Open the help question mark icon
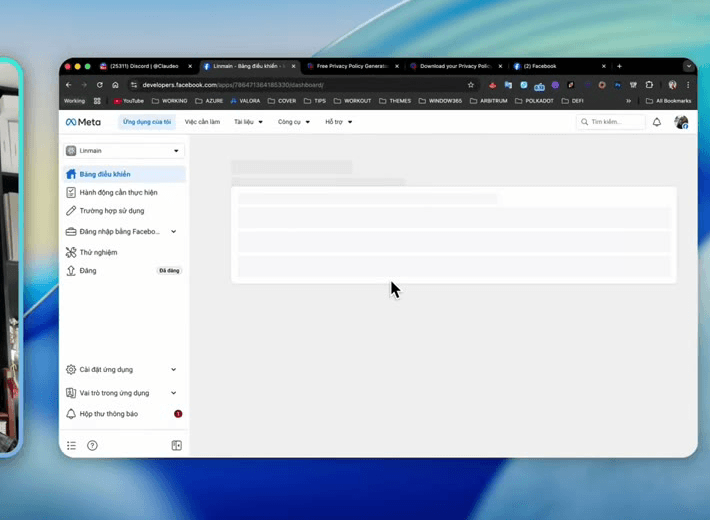Screen dimensions: 710x520 pyautogui.click(x=92, y=446)
